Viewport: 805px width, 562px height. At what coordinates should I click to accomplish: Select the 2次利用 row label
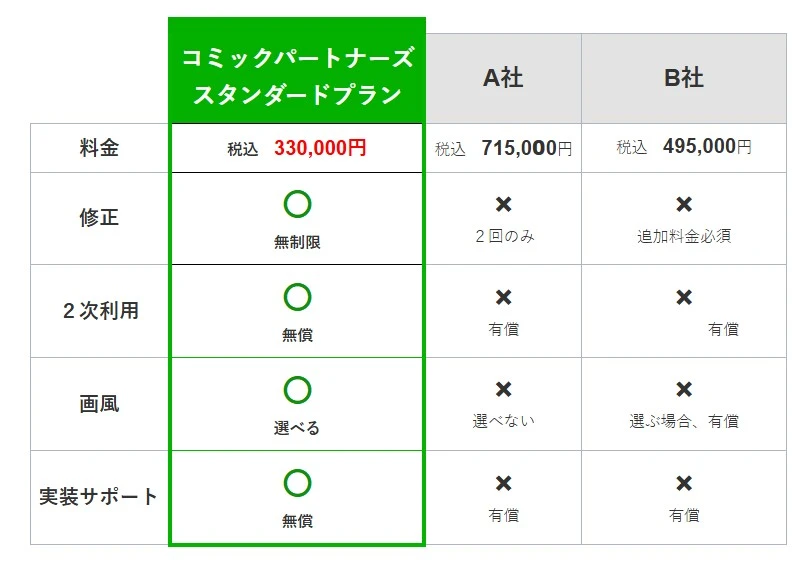click(x=99, y=311)
